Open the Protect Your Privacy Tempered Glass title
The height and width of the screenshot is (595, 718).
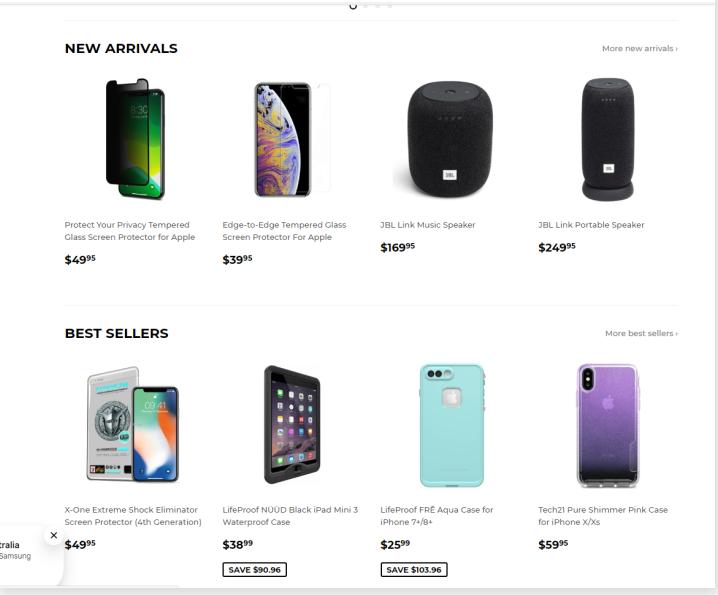coord(129,231)
